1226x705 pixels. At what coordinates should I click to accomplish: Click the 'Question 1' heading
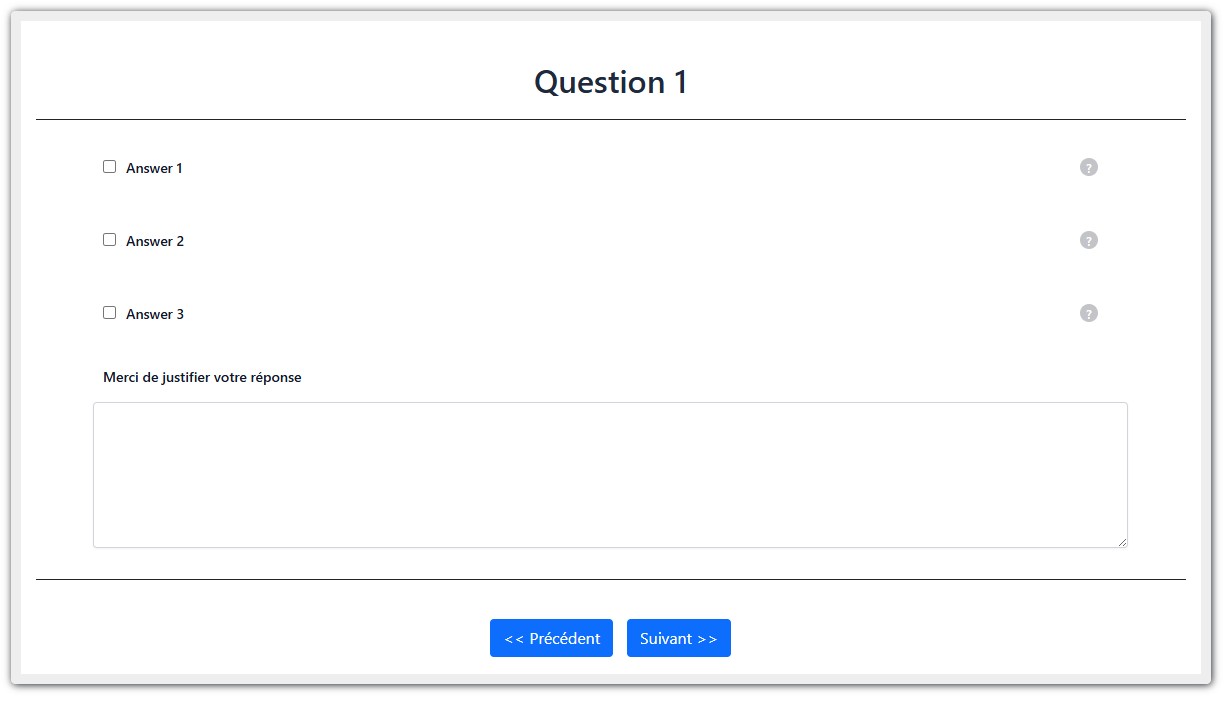pyautogui.click(x=611, y=82)
